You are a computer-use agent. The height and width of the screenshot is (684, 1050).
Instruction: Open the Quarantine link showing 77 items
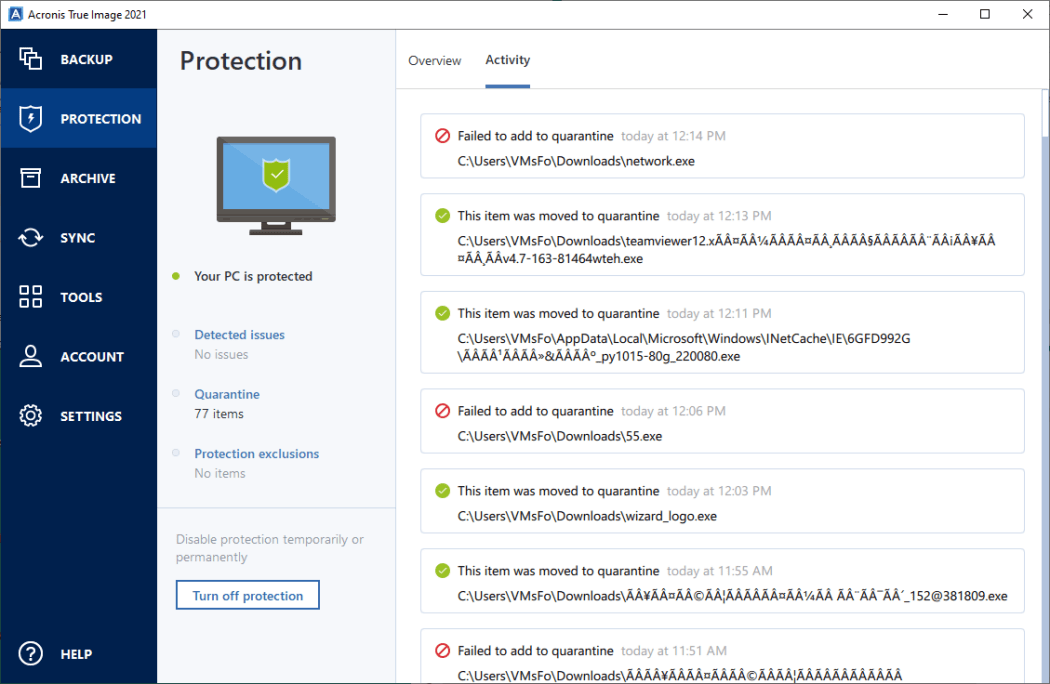[x=226, y=394]
